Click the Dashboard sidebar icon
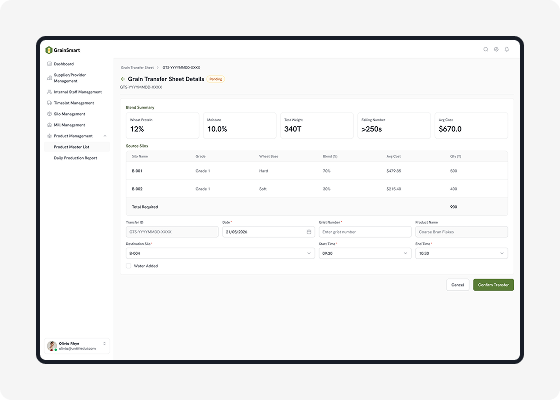 point(49,64)
